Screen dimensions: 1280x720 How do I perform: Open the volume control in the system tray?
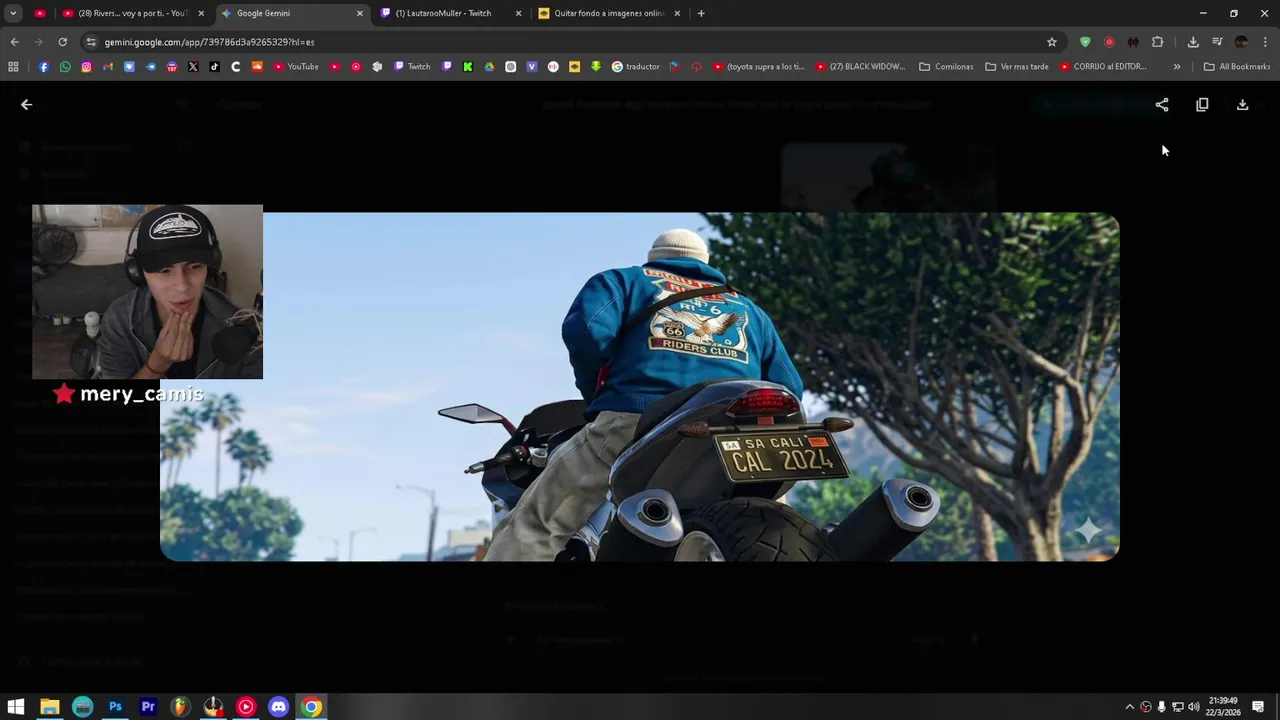(1194, 707)
